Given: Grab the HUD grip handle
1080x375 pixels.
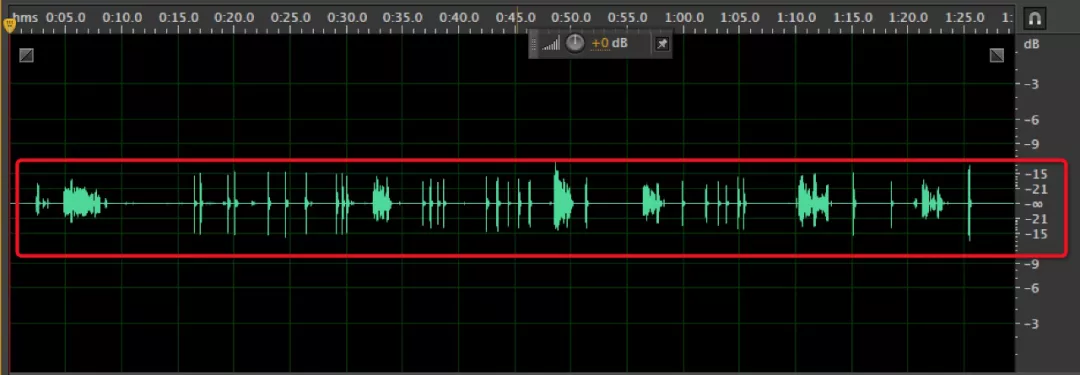Looking at the screenshot, I should (x=534, y=44).
